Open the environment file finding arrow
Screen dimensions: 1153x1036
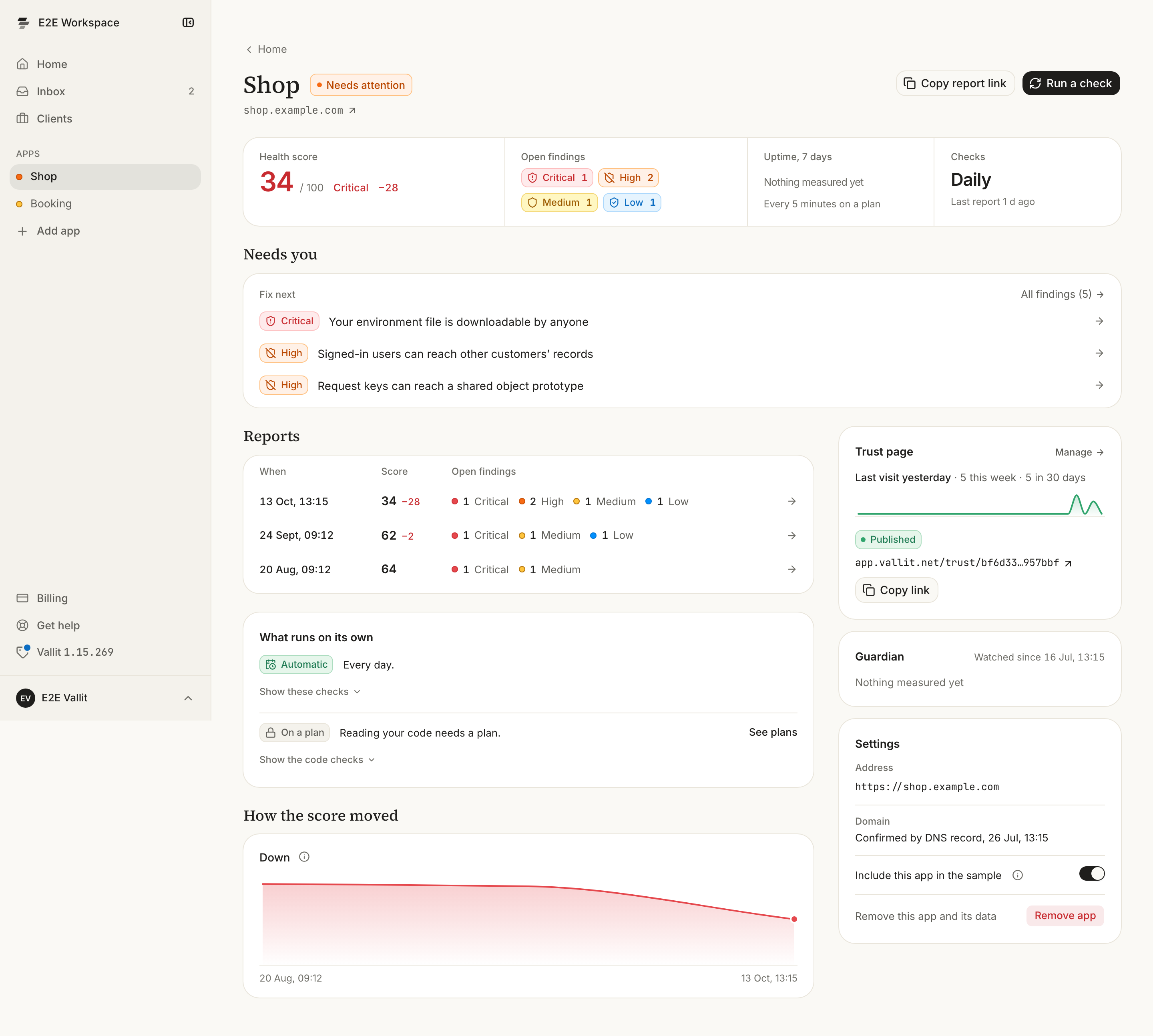(1099, 321)
